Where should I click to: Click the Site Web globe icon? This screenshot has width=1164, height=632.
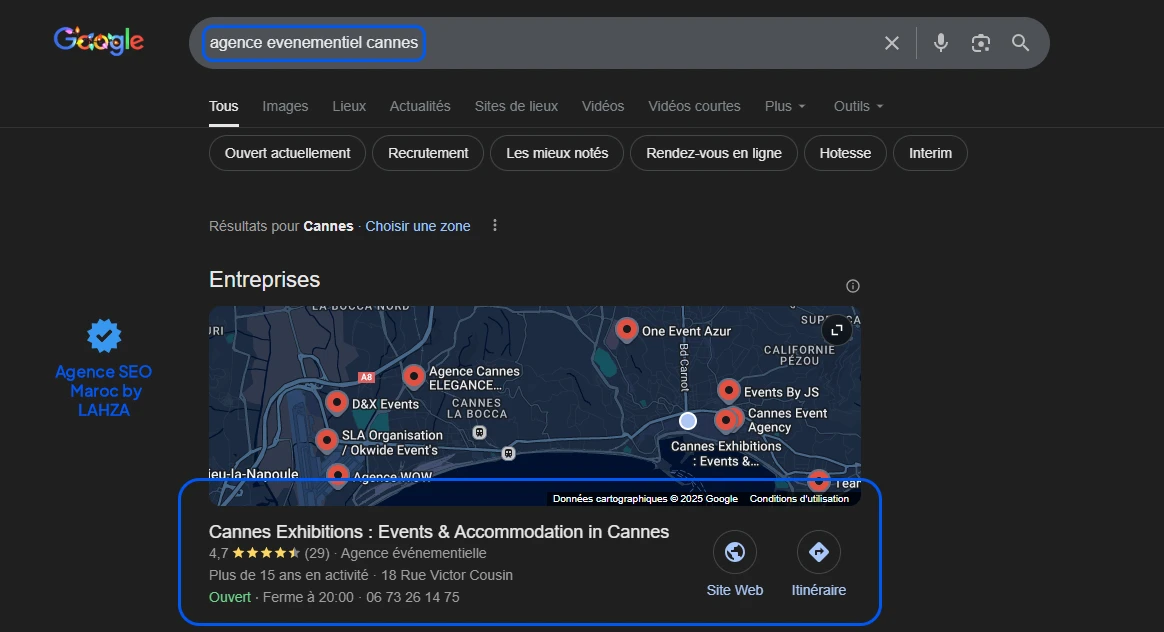735,552
